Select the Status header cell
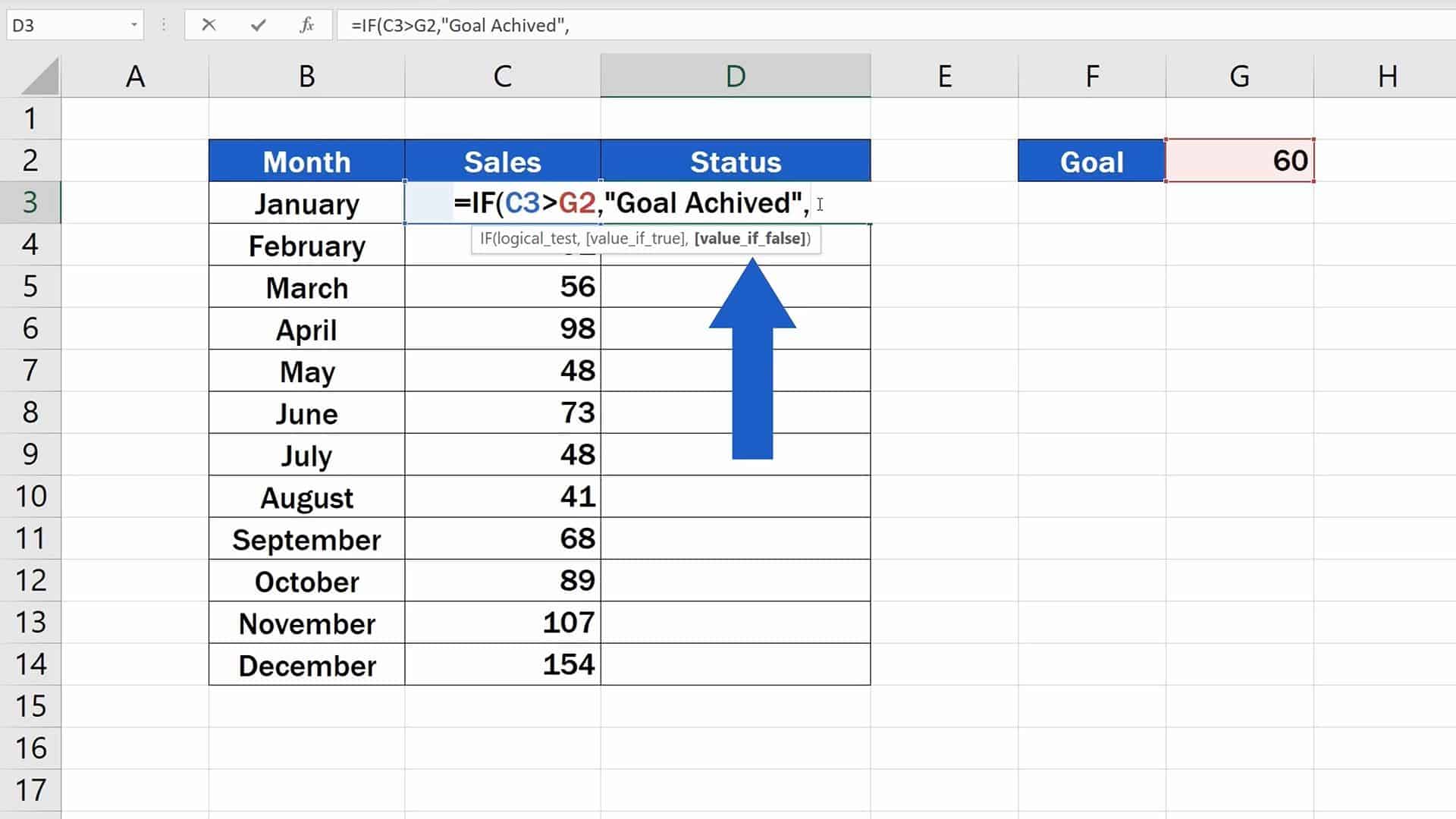The width and height of the screenshot is (1456, 819). (734, 160)
